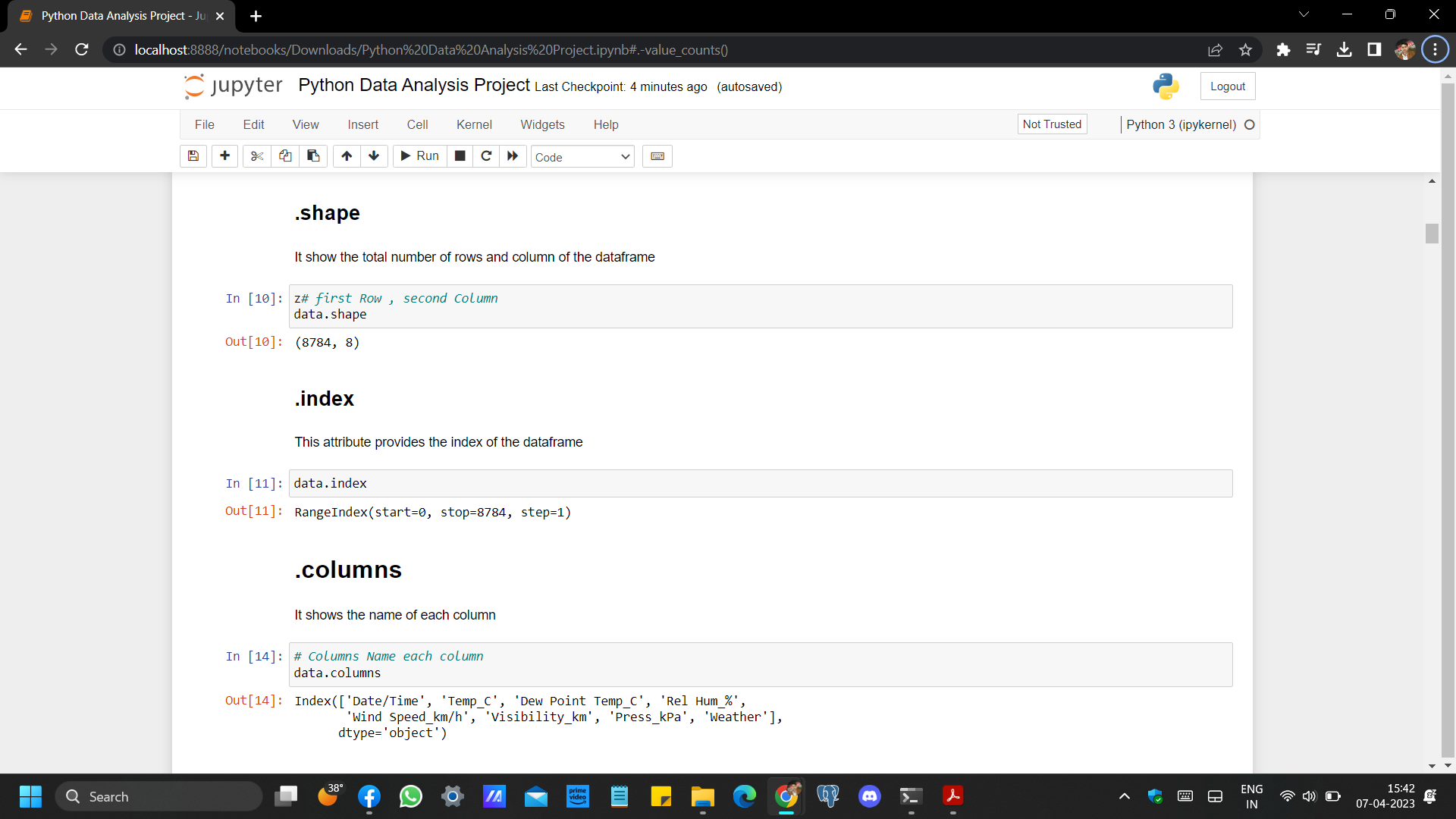The width and height of the screenshot is (1456, 819).
Task: Click the vertical scrollbar thumb
Action: 1432,233
